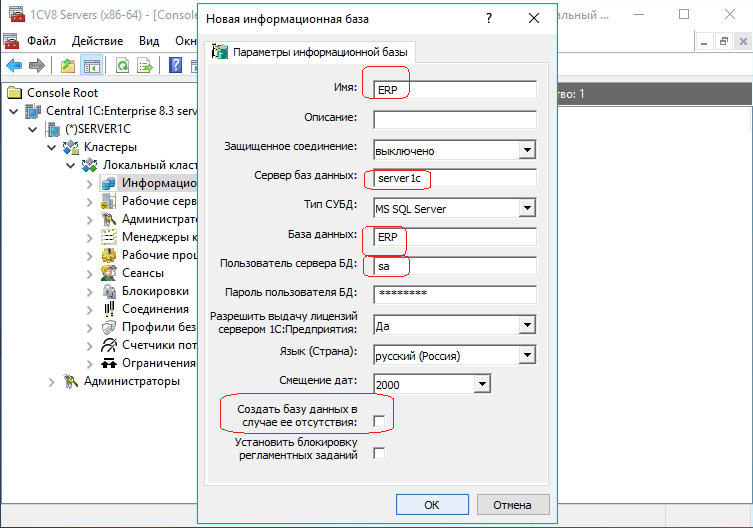Expand the Сеансы node chevron
Image resolution: width=753 pixels, height=528 pixels.
pyautogui.click(x=90, y=273)
